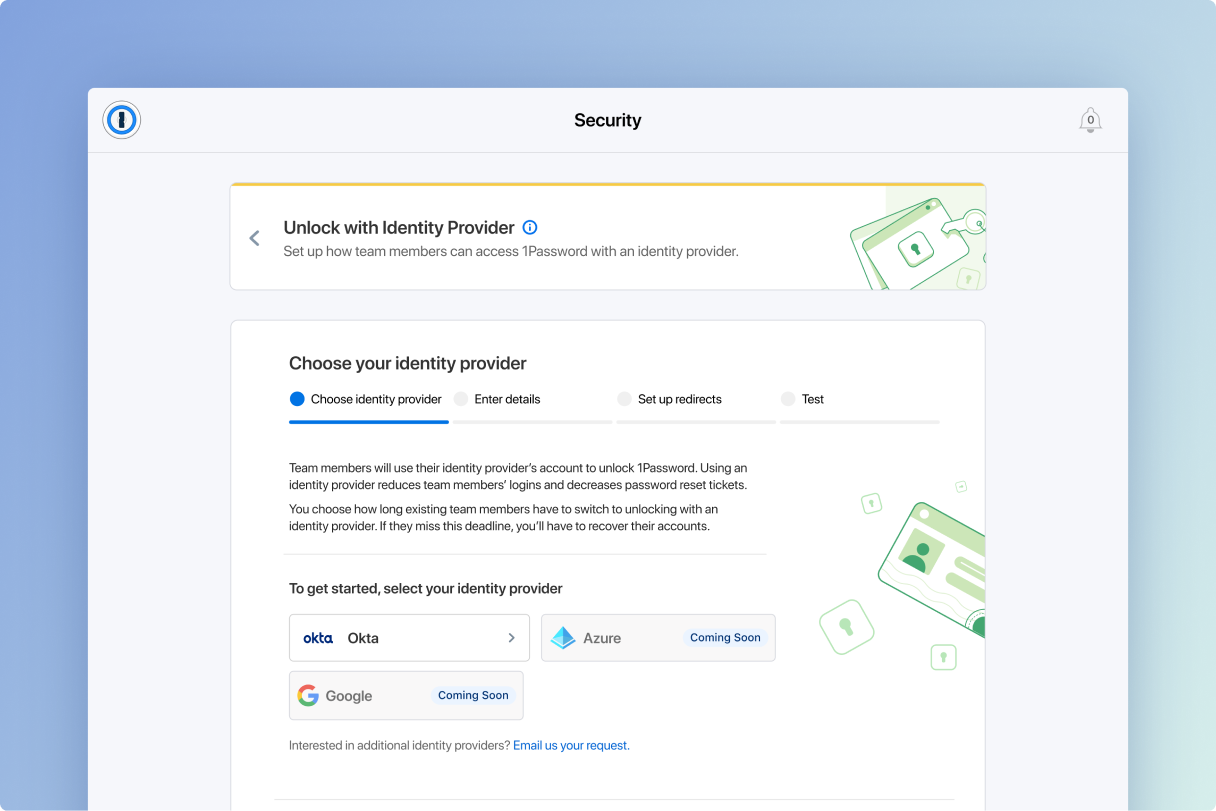Click the grey Test step circle
The height and width of the screenshot is (811, 1216).
click(788, 399)
